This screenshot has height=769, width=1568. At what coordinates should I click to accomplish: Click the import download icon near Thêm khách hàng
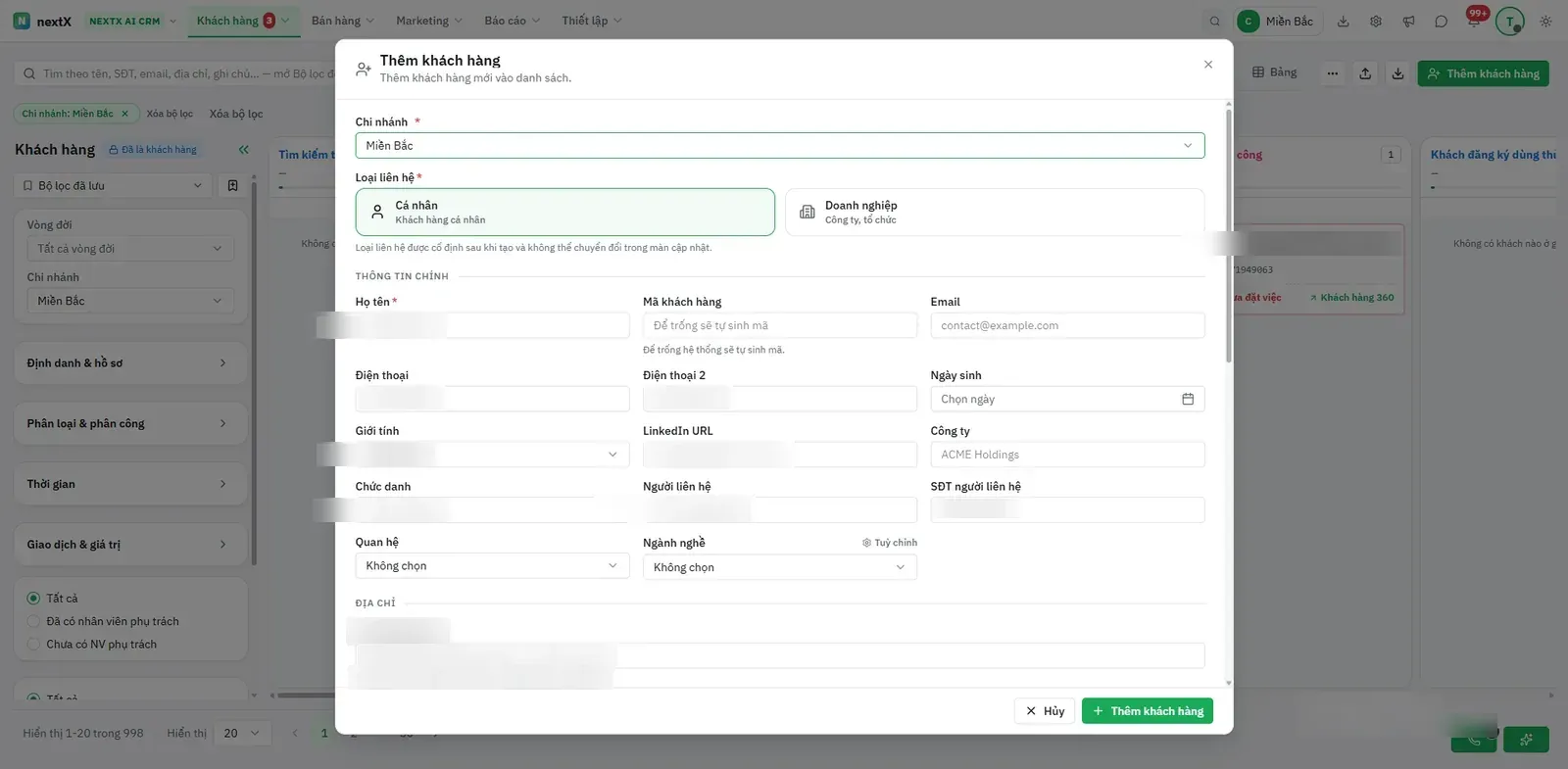pos(1397,73)
